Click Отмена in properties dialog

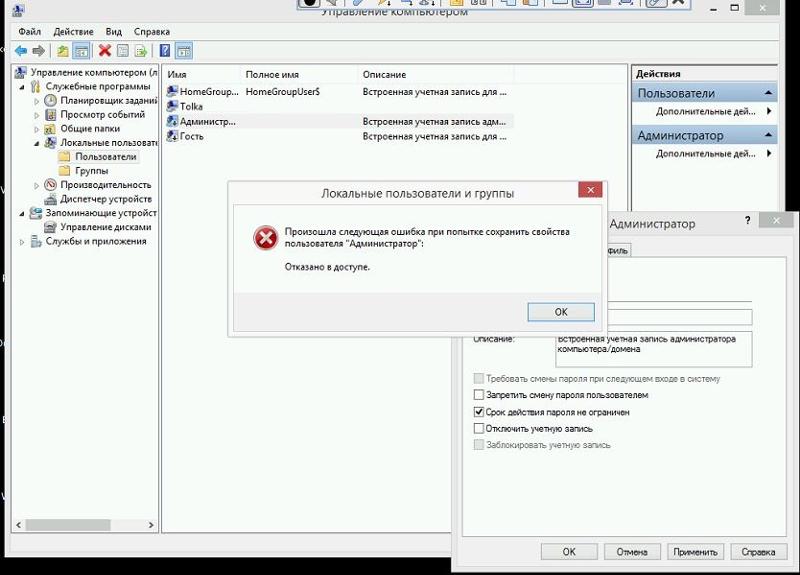pyautogui.click(x=632, y=552)
